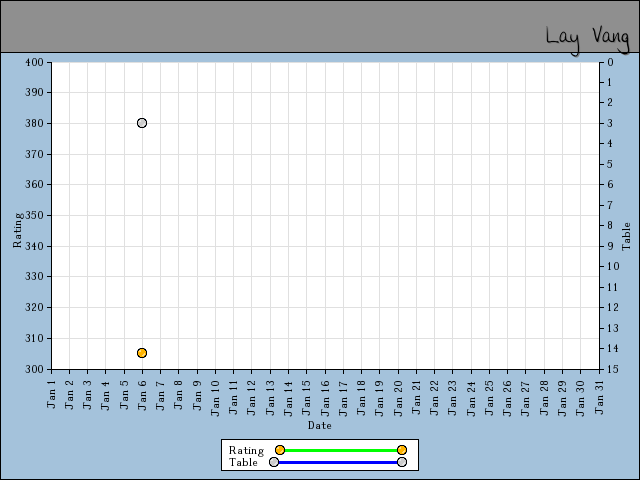
Task: Click the left gray marker in legend
Action: 274,462
